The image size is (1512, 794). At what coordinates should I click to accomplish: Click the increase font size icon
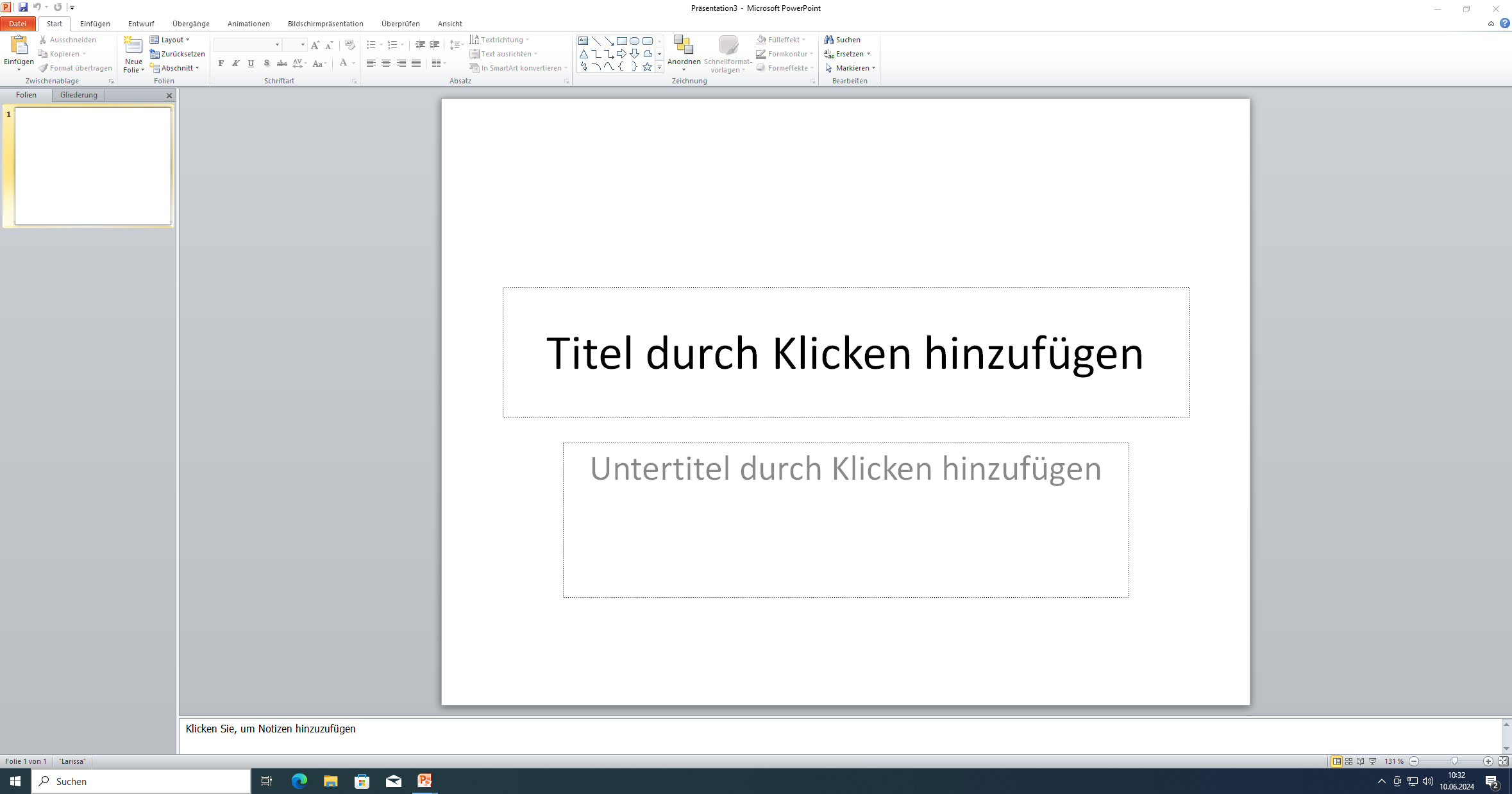coord(315,45)
